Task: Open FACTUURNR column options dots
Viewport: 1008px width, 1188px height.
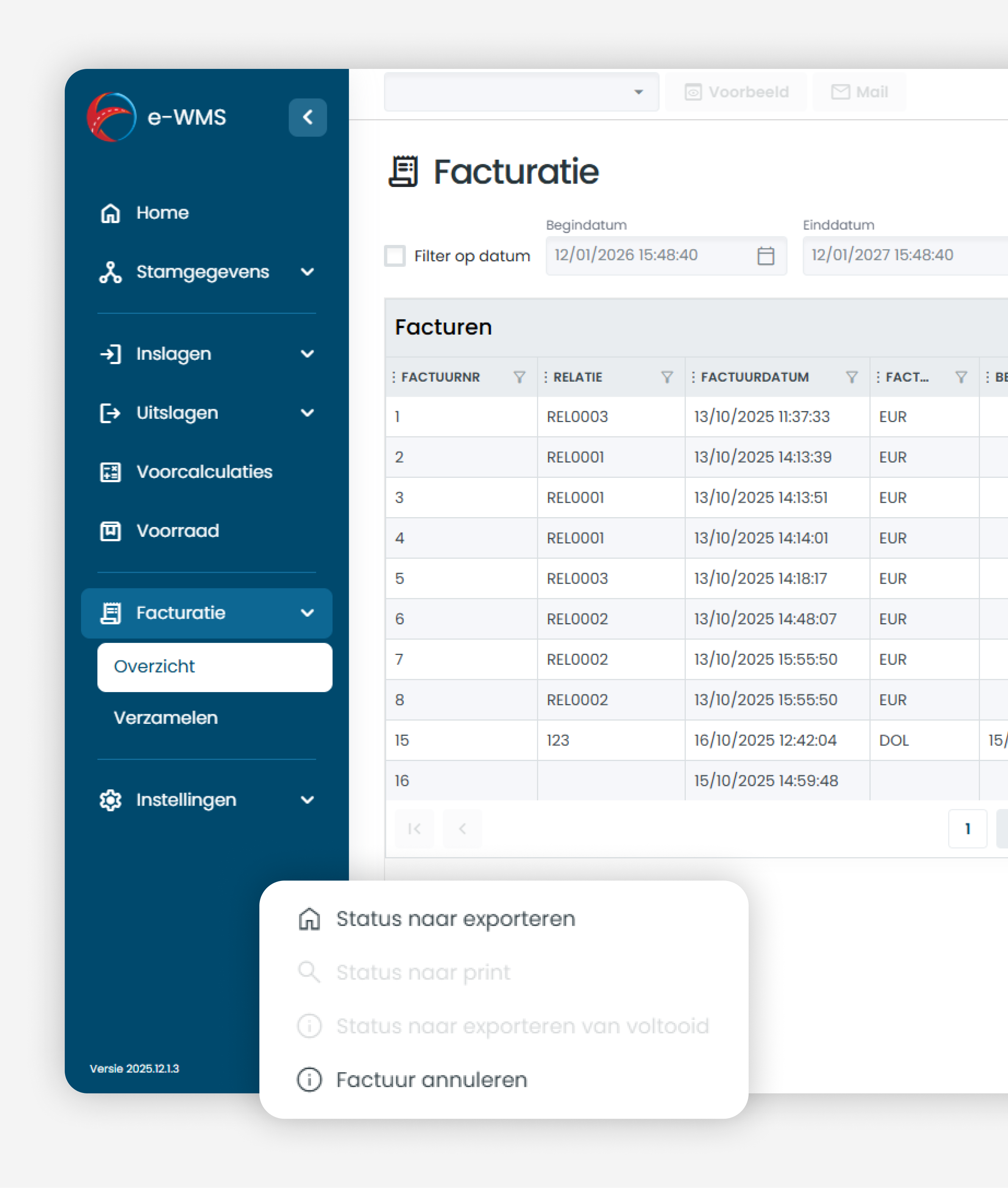Action: coord(394,377)
